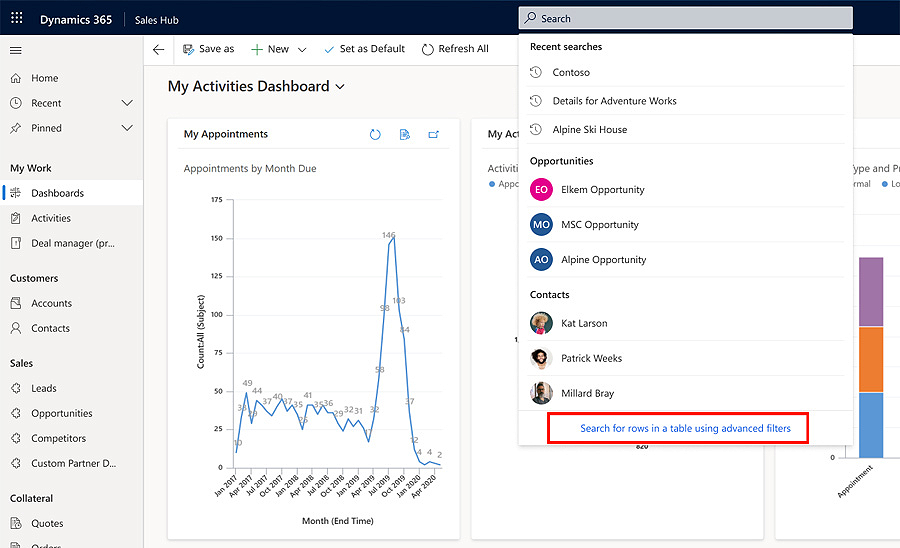Click the MO avatar for MSC Opportunity
The height and width of the screenshot is (548, 900).
pyautogui.click(x=541, y=224)
